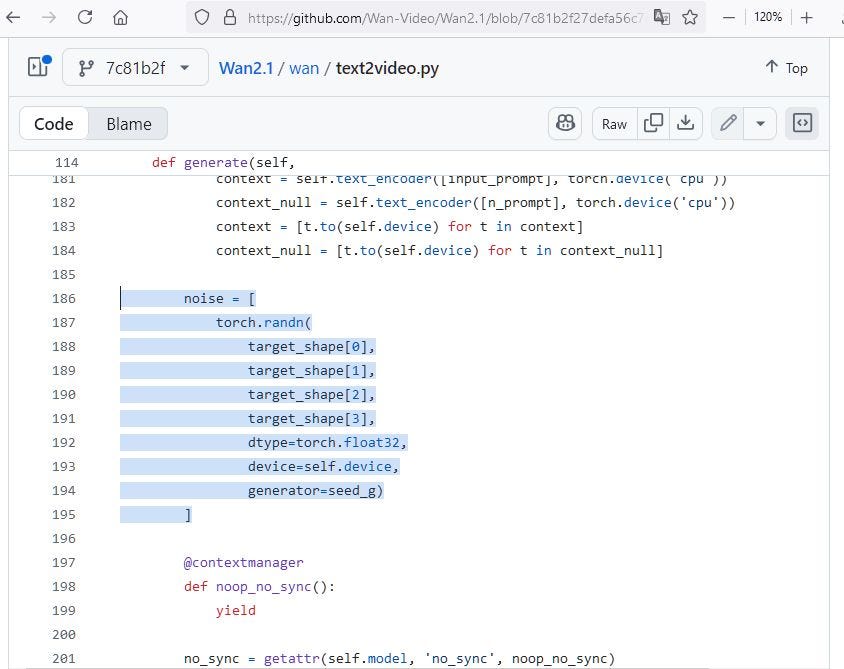This screenshot has height=669, width=844.
Task: Reload the page
Action: [85, 18]
